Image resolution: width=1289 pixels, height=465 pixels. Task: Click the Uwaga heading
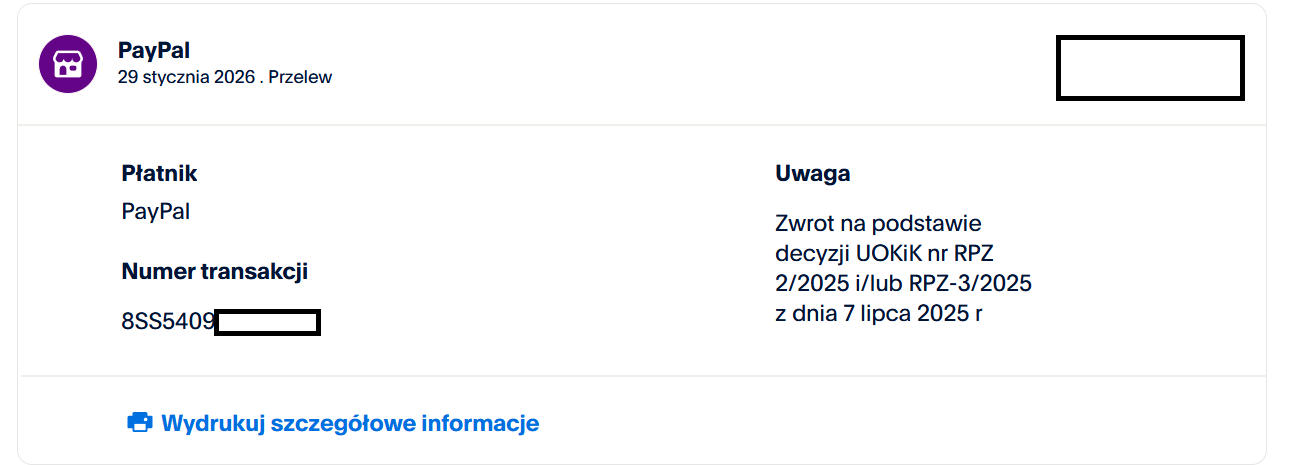812,173
